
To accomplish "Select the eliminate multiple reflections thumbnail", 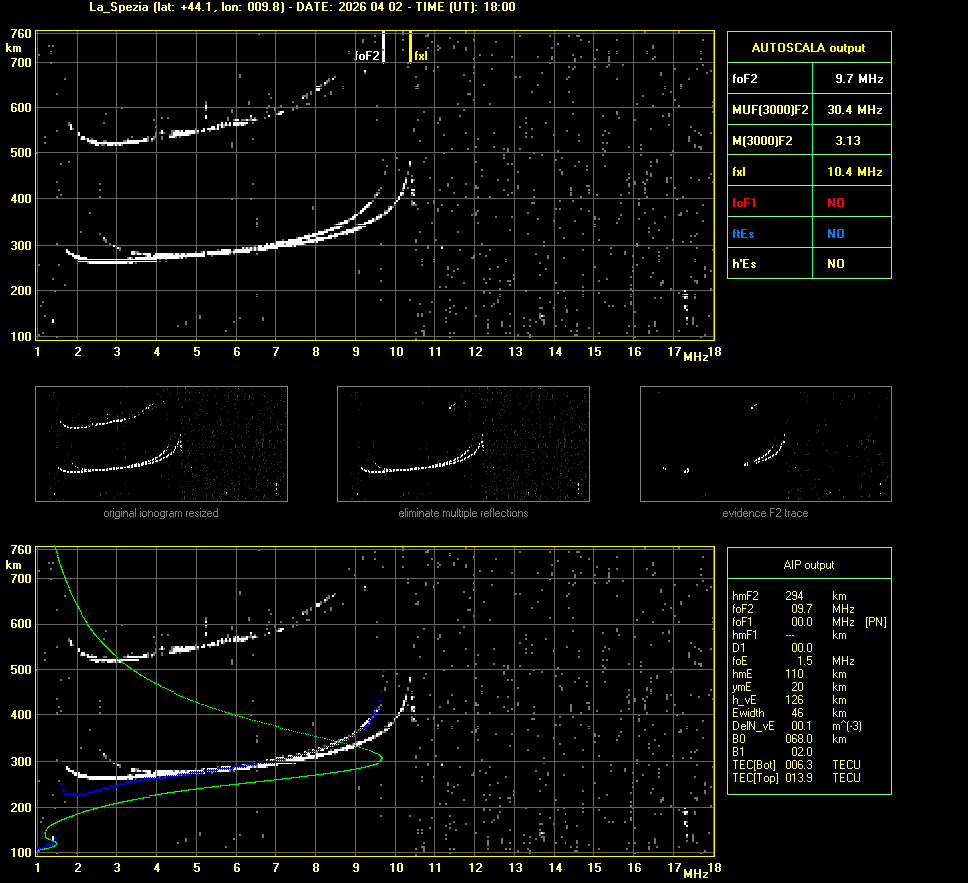I will click(463, 444).
